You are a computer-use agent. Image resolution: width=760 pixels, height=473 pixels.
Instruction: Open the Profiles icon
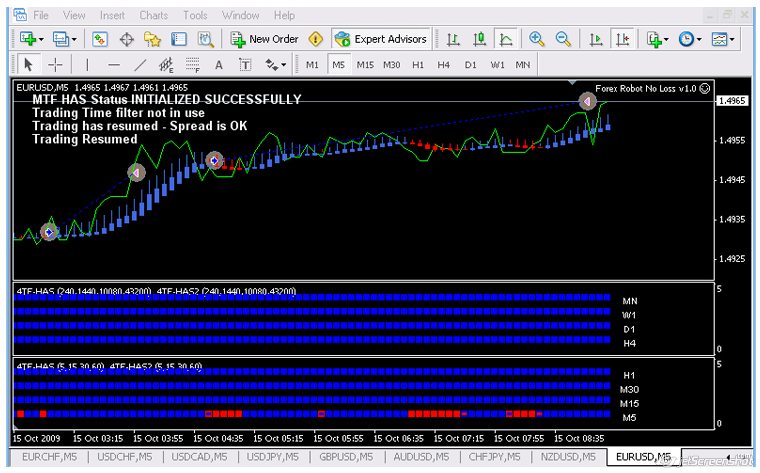tap(61, 39)
